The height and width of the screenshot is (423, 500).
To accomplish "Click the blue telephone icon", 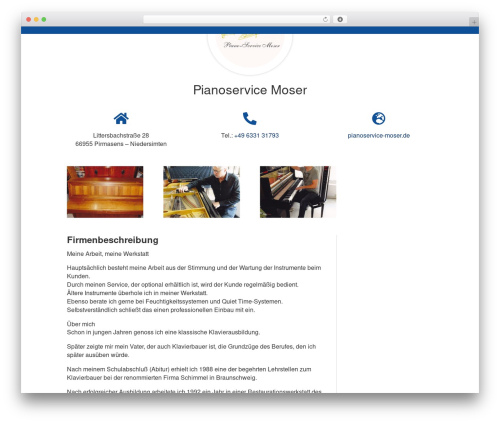I will pos(250,118).
